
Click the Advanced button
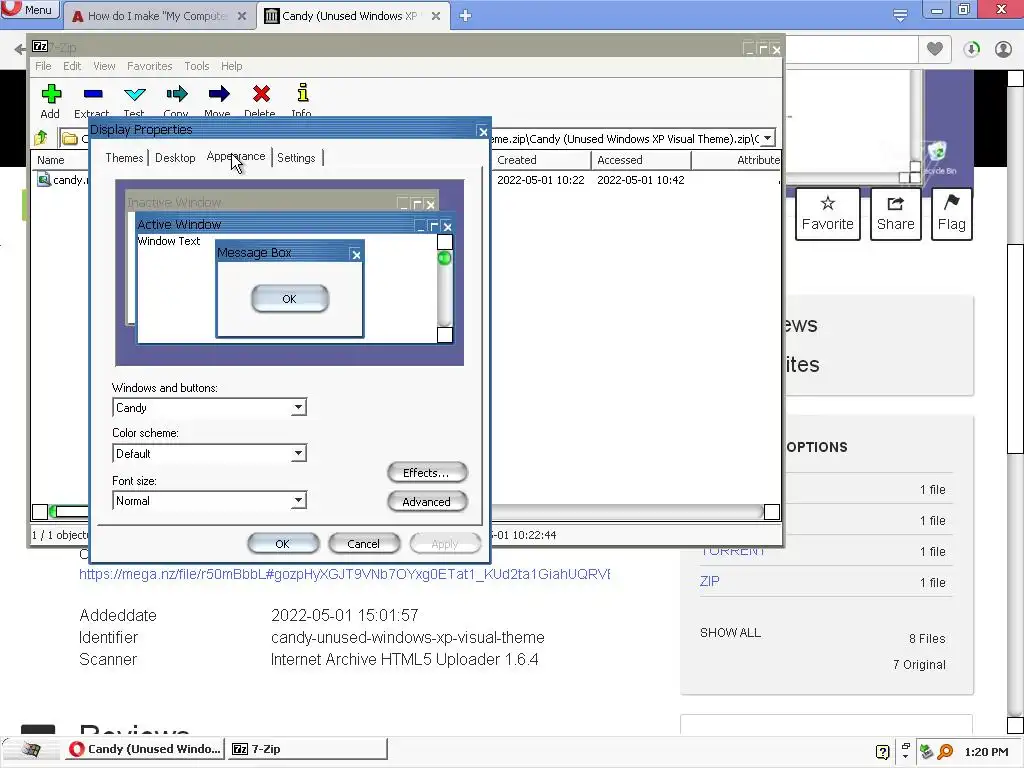427,502
